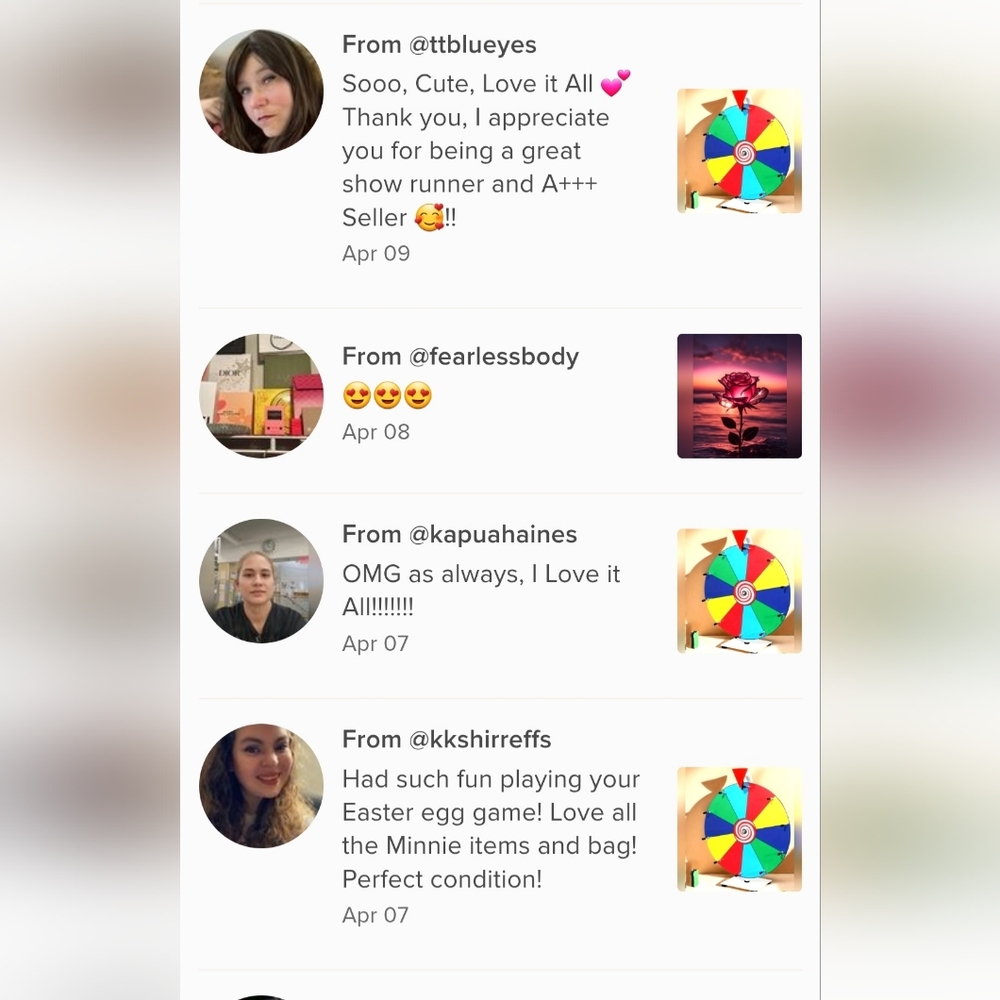Select the heart-eyes emoji review
The image size is (1000, 1000).
tap(387, 395)
